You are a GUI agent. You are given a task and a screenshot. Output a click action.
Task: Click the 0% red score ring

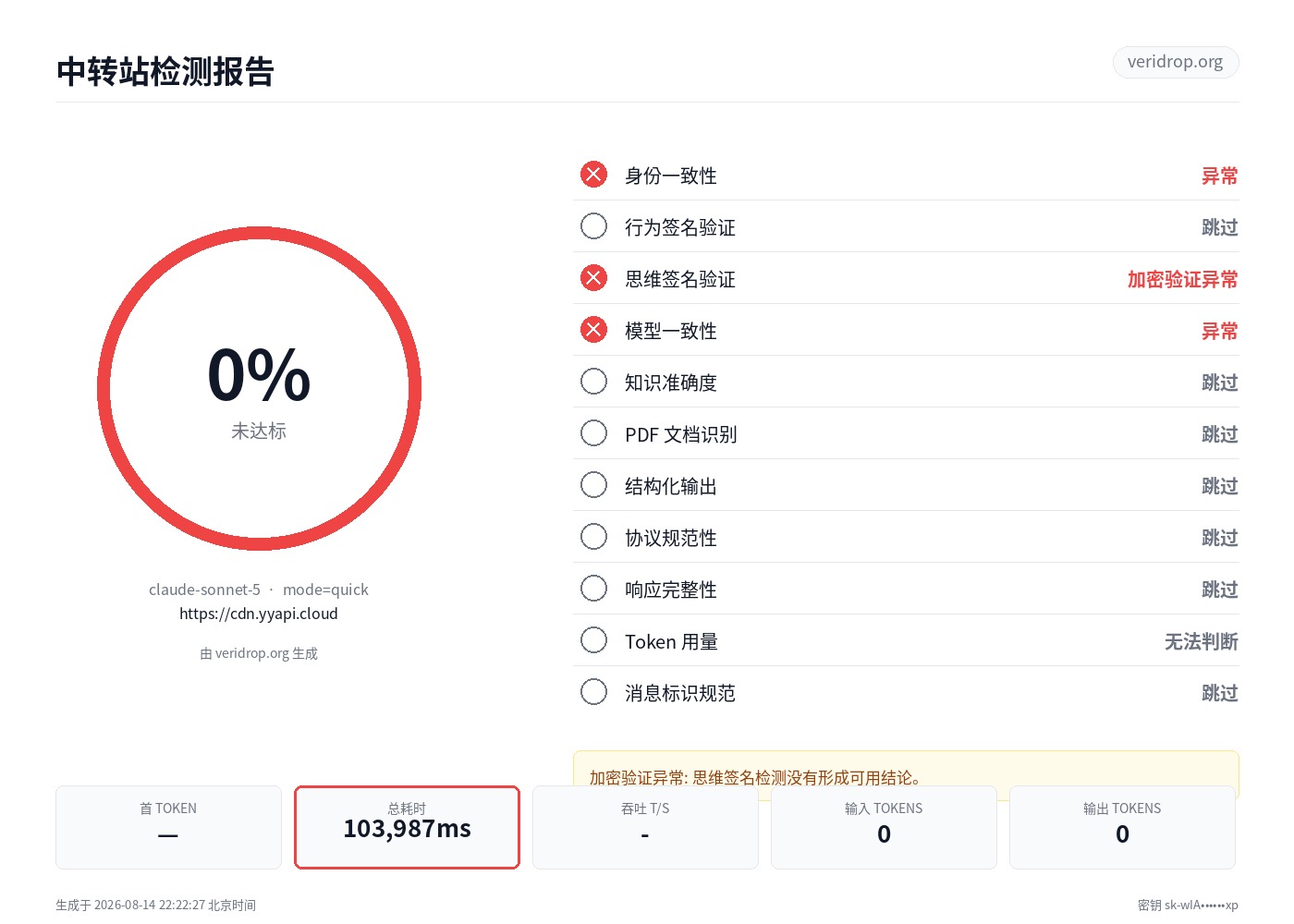click(259, 389)
